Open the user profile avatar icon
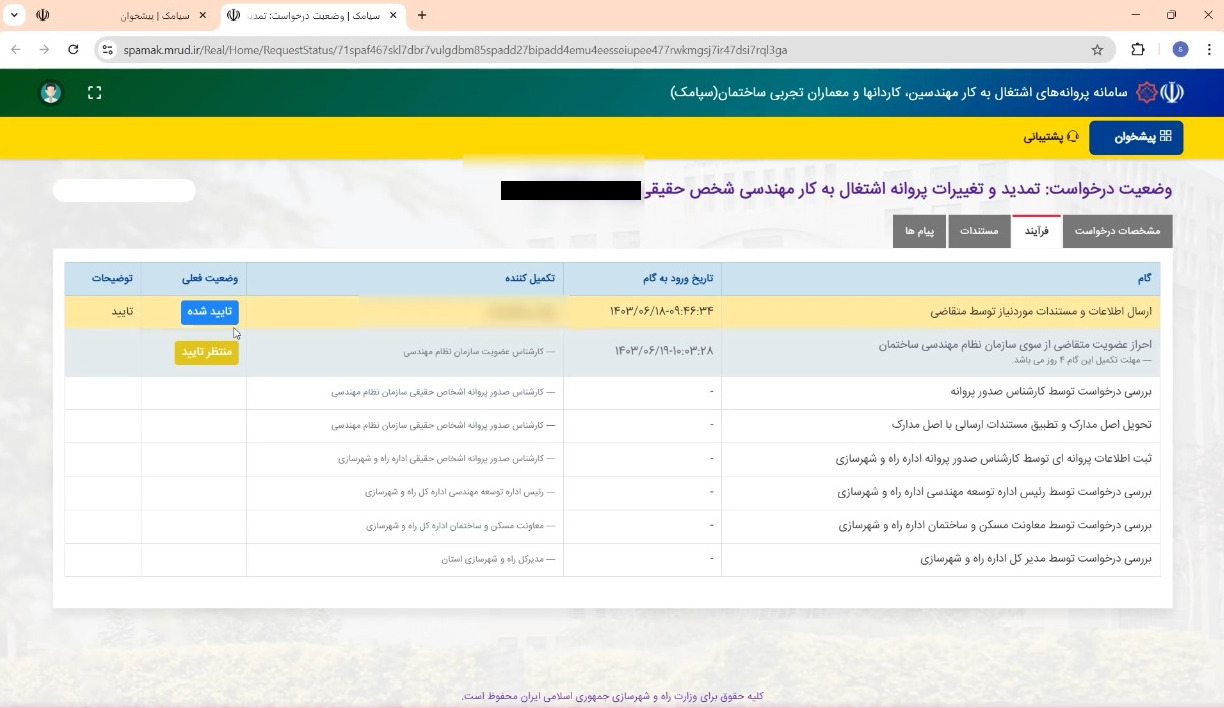This screenshot has width=1224, height=708. coord(49,92)
